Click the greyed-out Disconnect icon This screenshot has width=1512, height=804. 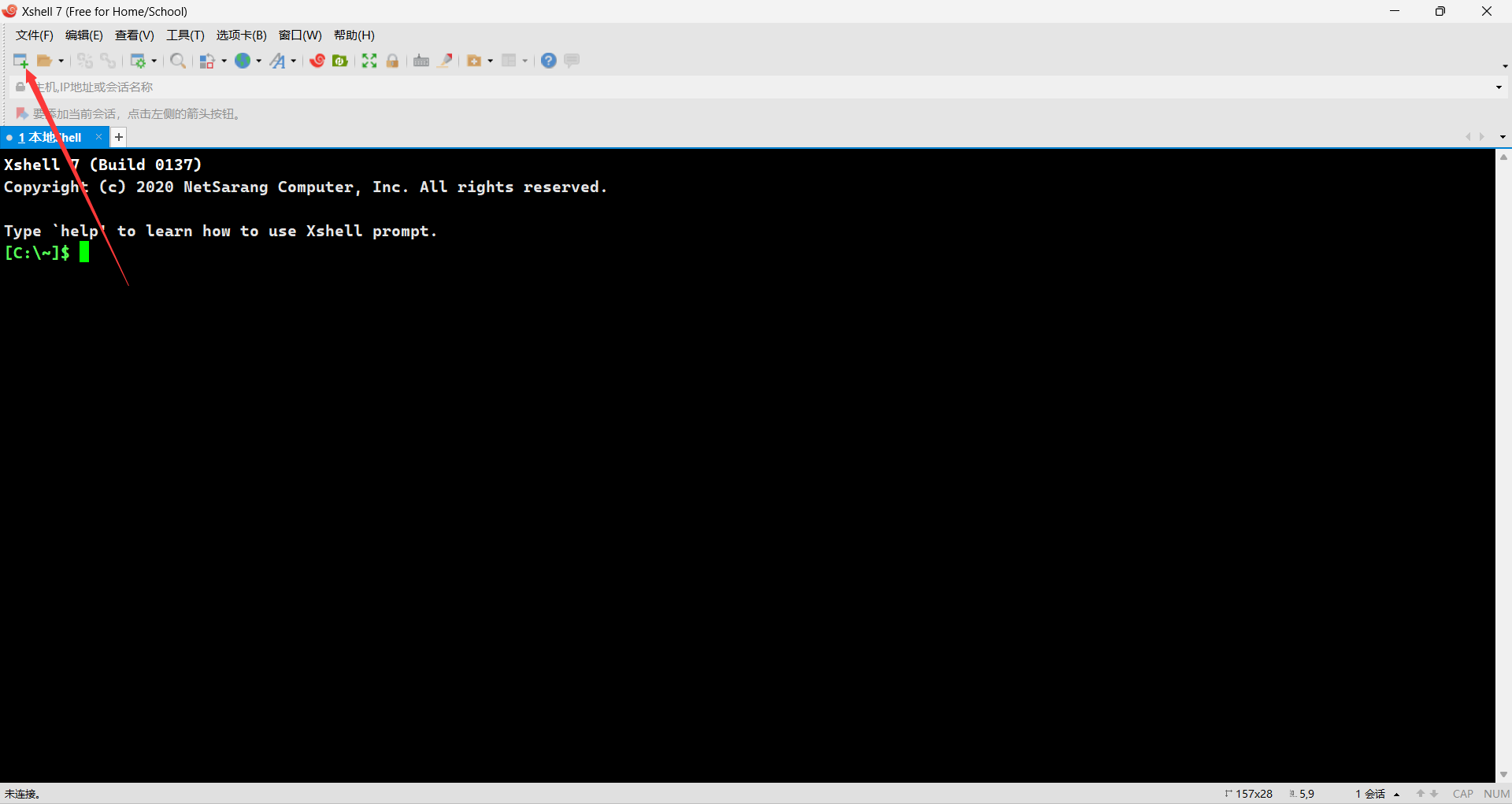[x=85, y=61]
